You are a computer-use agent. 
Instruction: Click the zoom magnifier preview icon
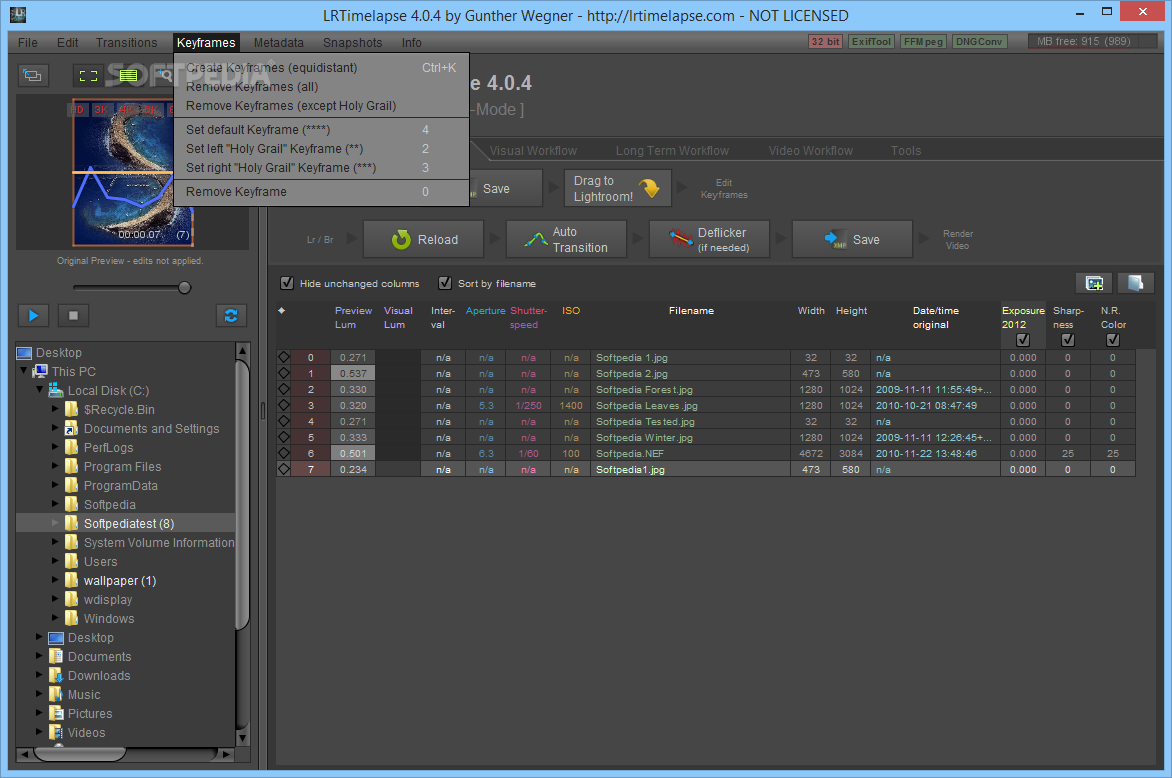pyautogui.click(x=164, y=75)
